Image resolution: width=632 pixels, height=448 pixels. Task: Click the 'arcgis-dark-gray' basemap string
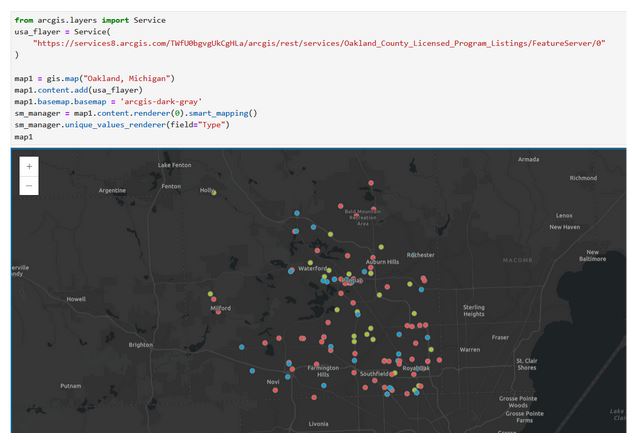tap(161, 102)
